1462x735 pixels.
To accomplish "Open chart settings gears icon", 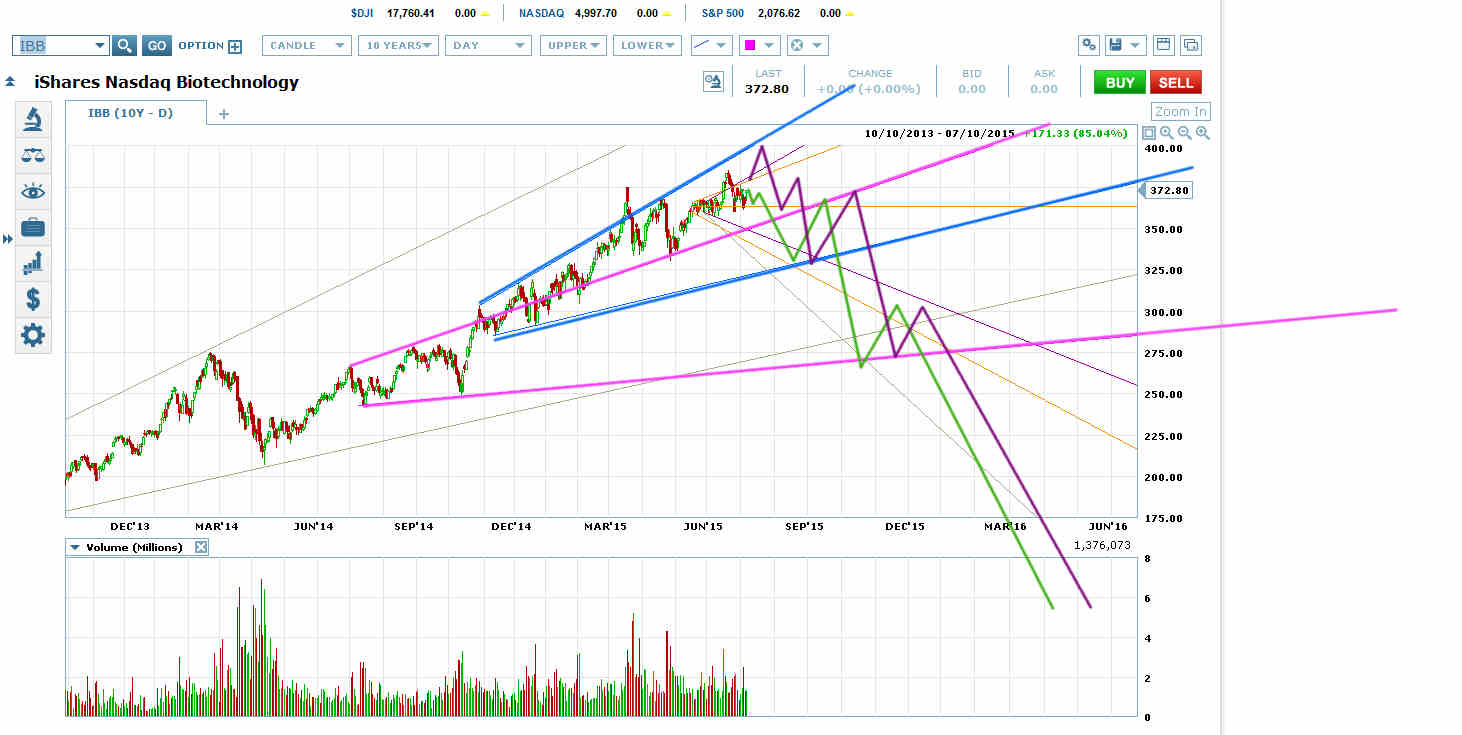I will [x=1089, y=45].
